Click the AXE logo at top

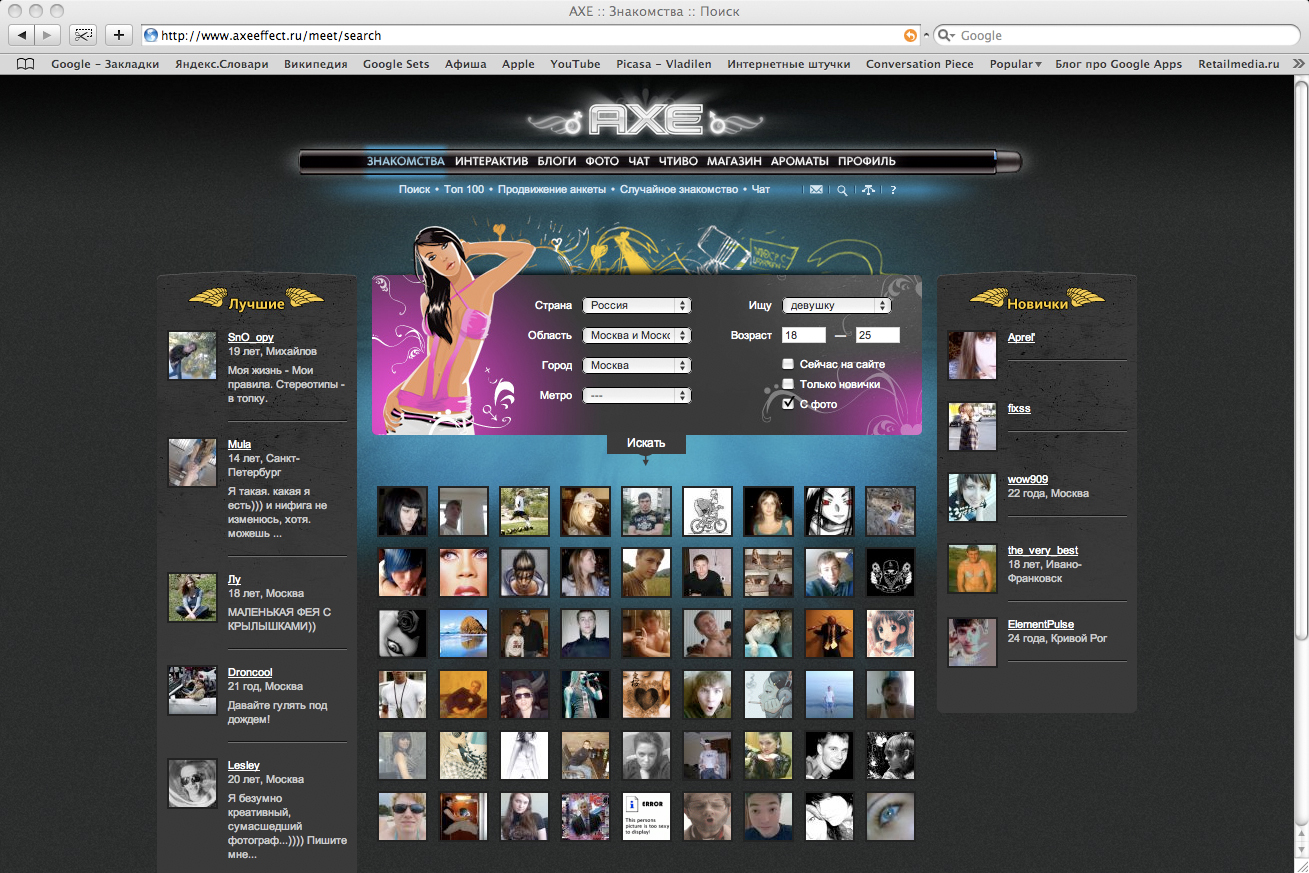coord(644,119)
